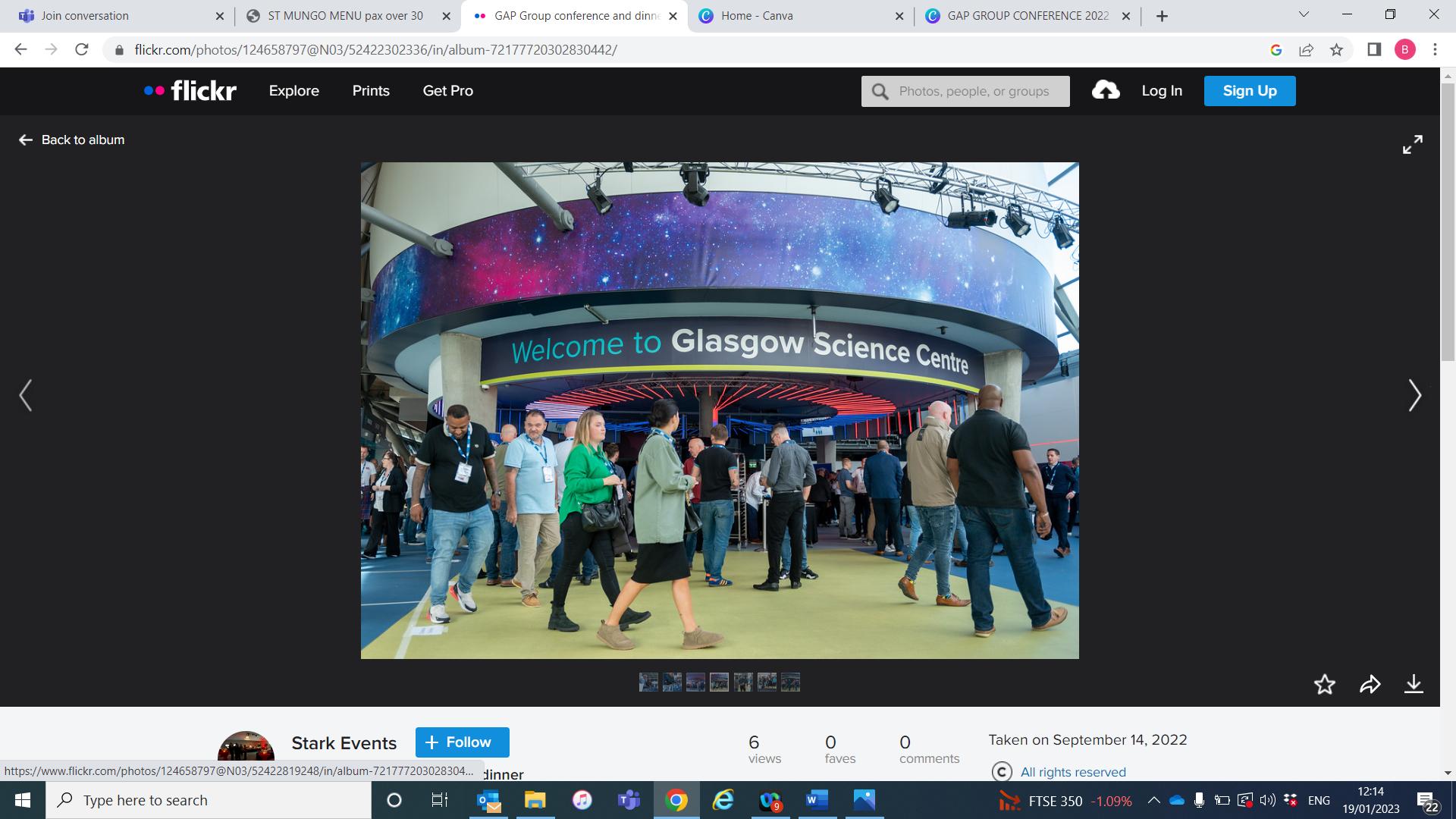Click the Sign Up button

pos(1249,91)
